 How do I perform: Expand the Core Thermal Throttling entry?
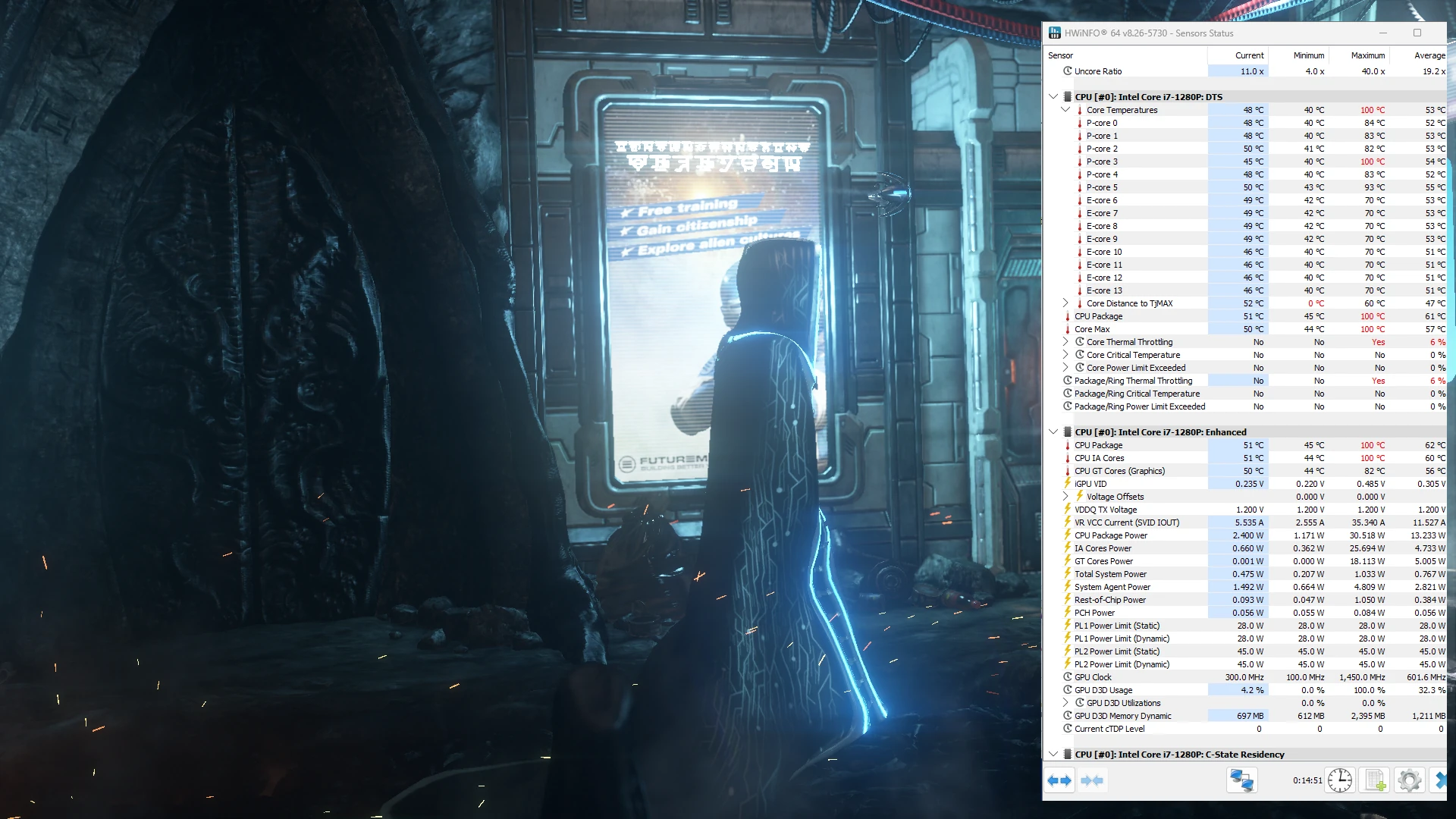click(x=1065, y=342)
